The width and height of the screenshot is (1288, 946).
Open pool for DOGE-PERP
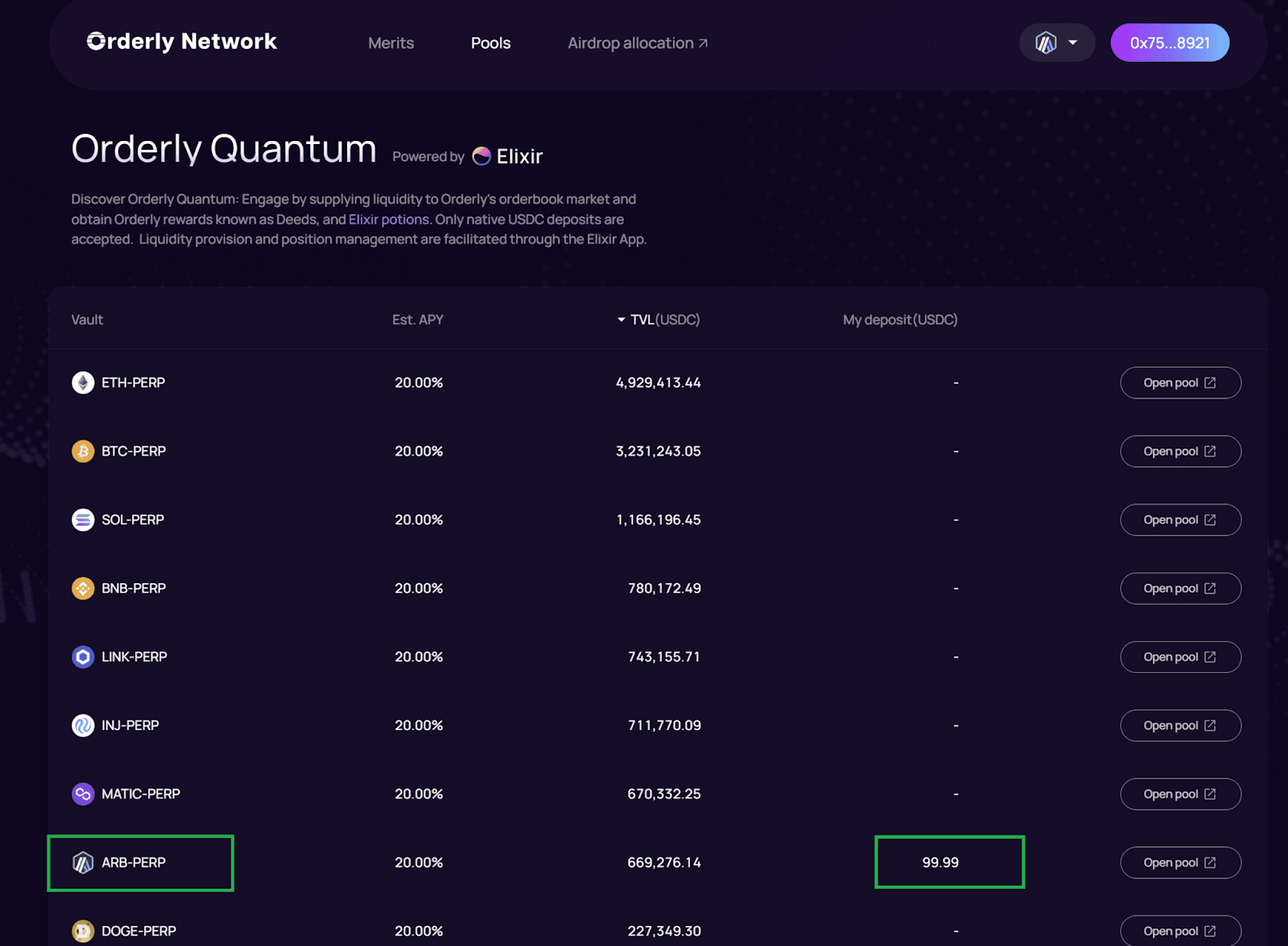click(x=1181, y=931)
